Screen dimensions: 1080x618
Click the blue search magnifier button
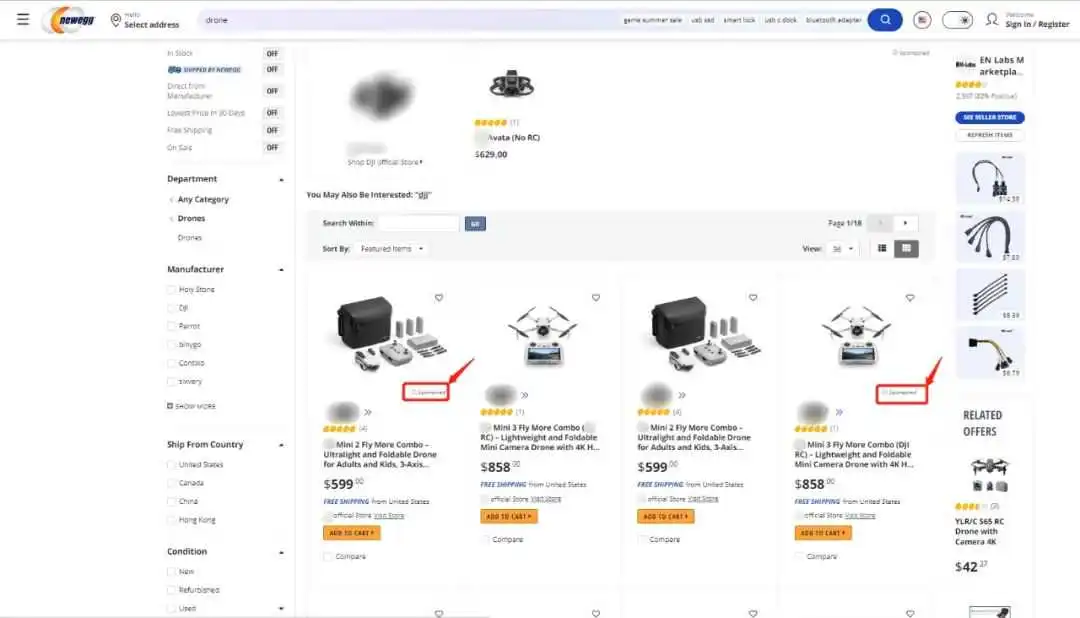click(885, 20)
